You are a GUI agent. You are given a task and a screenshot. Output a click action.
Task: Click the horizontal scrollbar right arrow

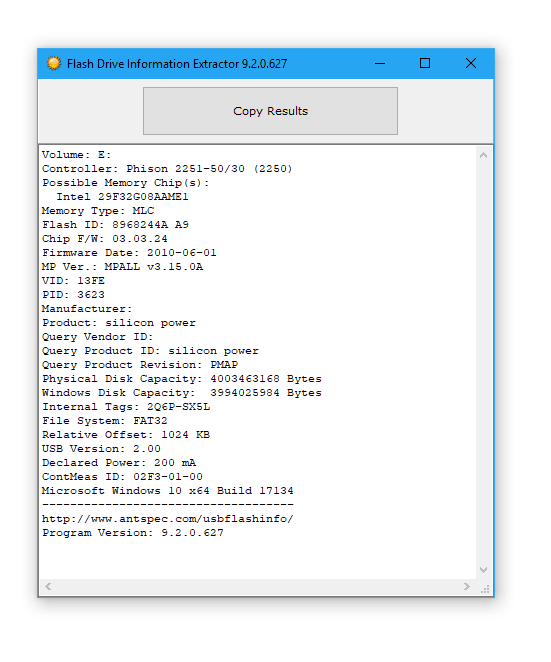click(467, 586)
